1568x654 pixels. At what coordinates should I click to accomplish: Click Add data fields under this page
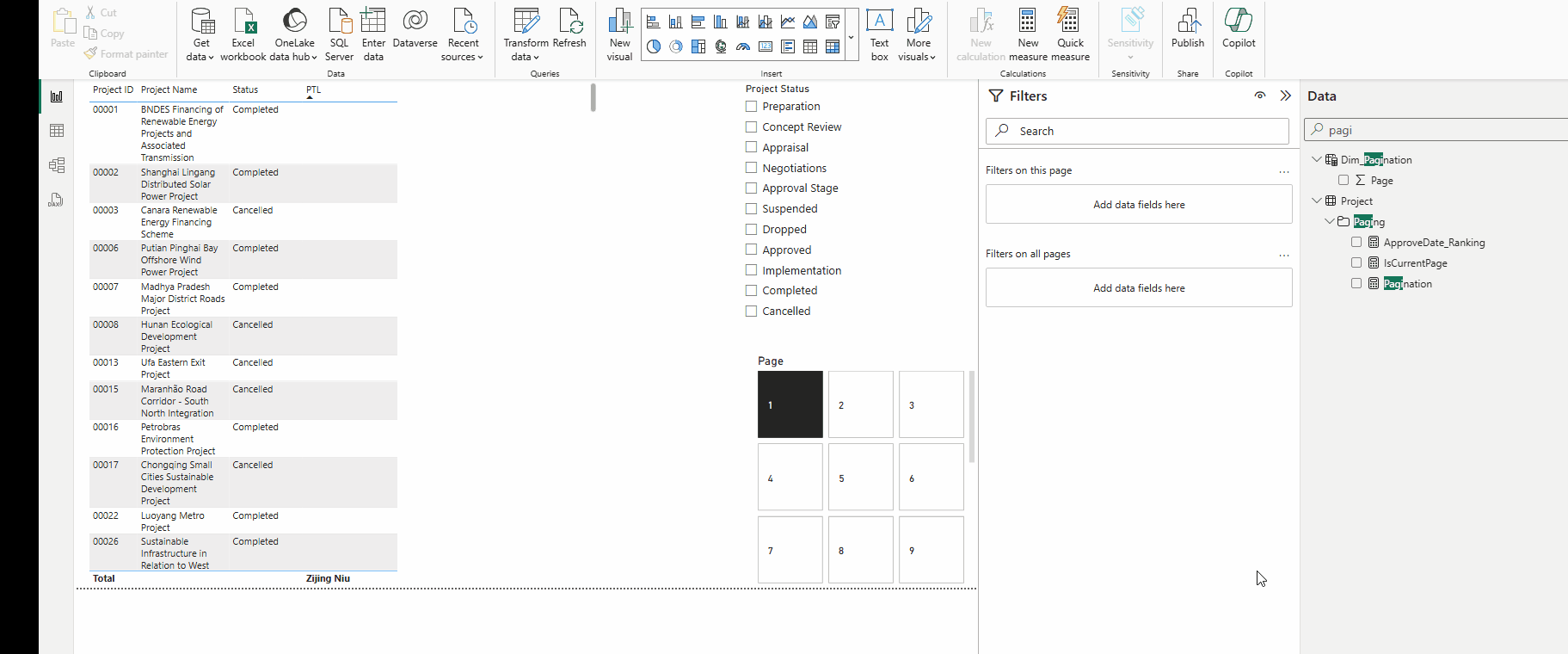[x=1139, y=205]
